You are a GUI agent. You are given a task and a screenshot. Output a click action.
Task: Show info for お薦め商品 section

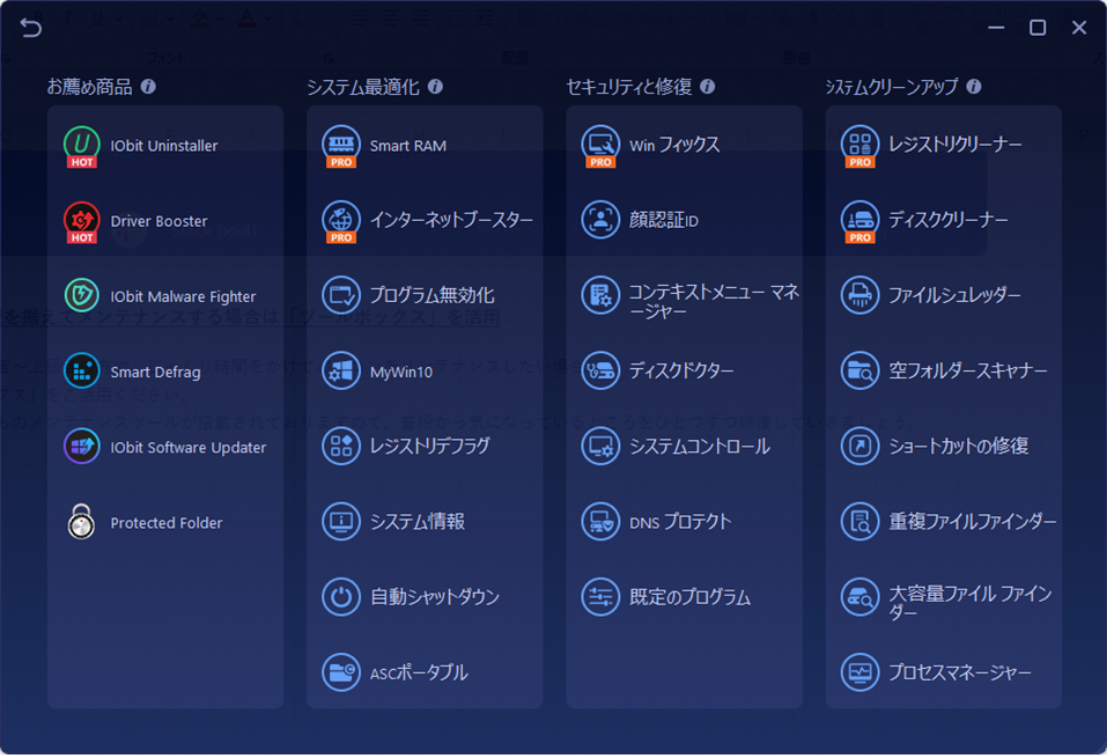pyautogui.click(x=148, y=86)
